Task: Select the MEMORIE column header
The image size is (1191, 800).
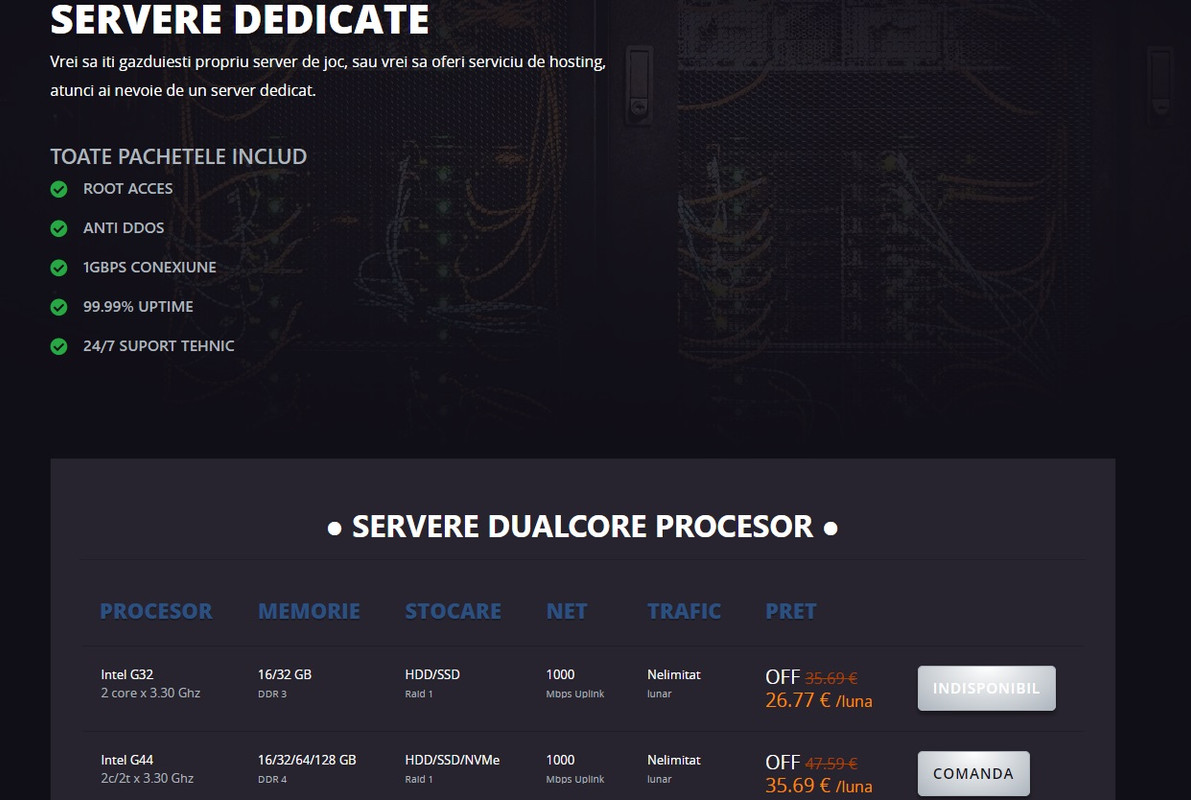Action: [x=308, y=612]
